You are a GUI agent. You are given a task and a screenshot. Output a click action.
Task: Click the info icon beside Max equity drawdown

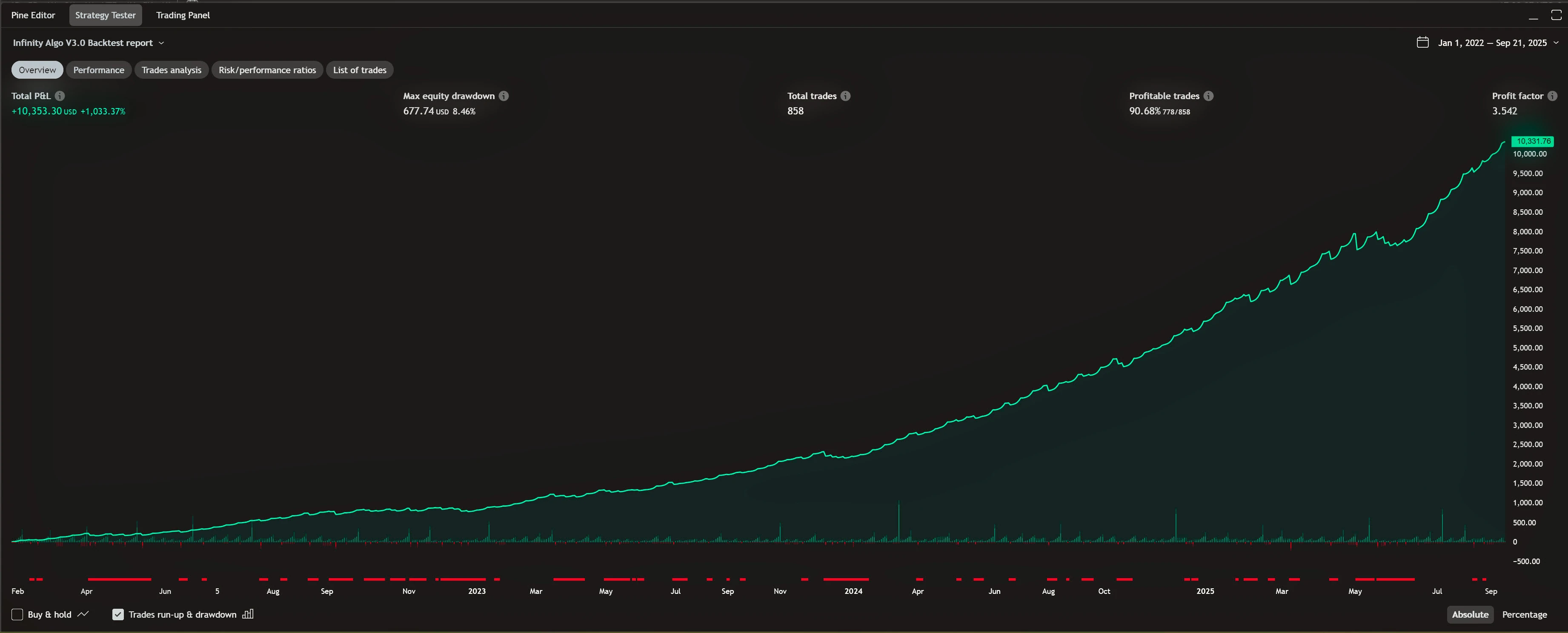(x=504, y=96)
